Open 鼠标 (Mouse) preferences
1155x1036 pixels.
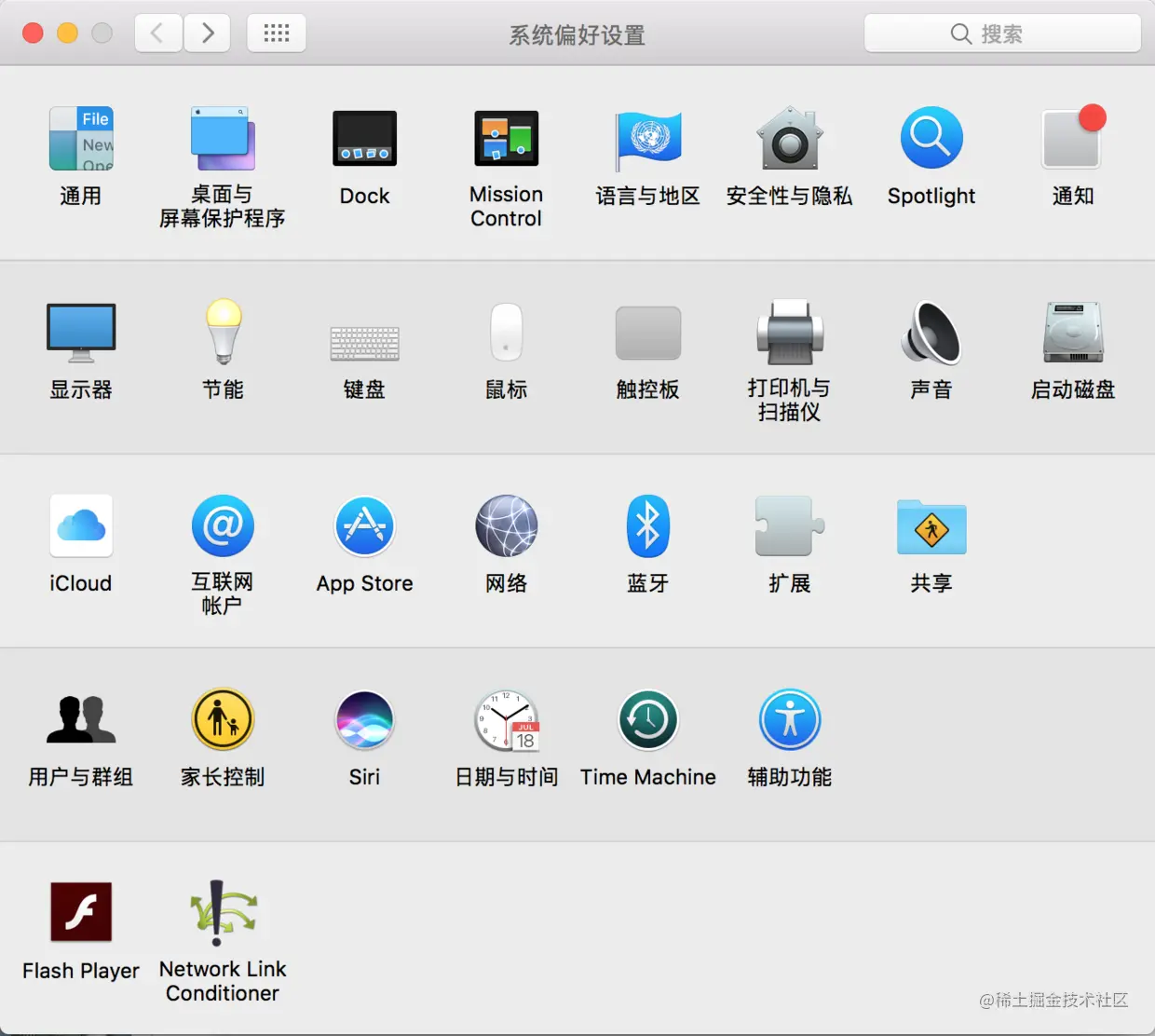(x=506, y=332)
